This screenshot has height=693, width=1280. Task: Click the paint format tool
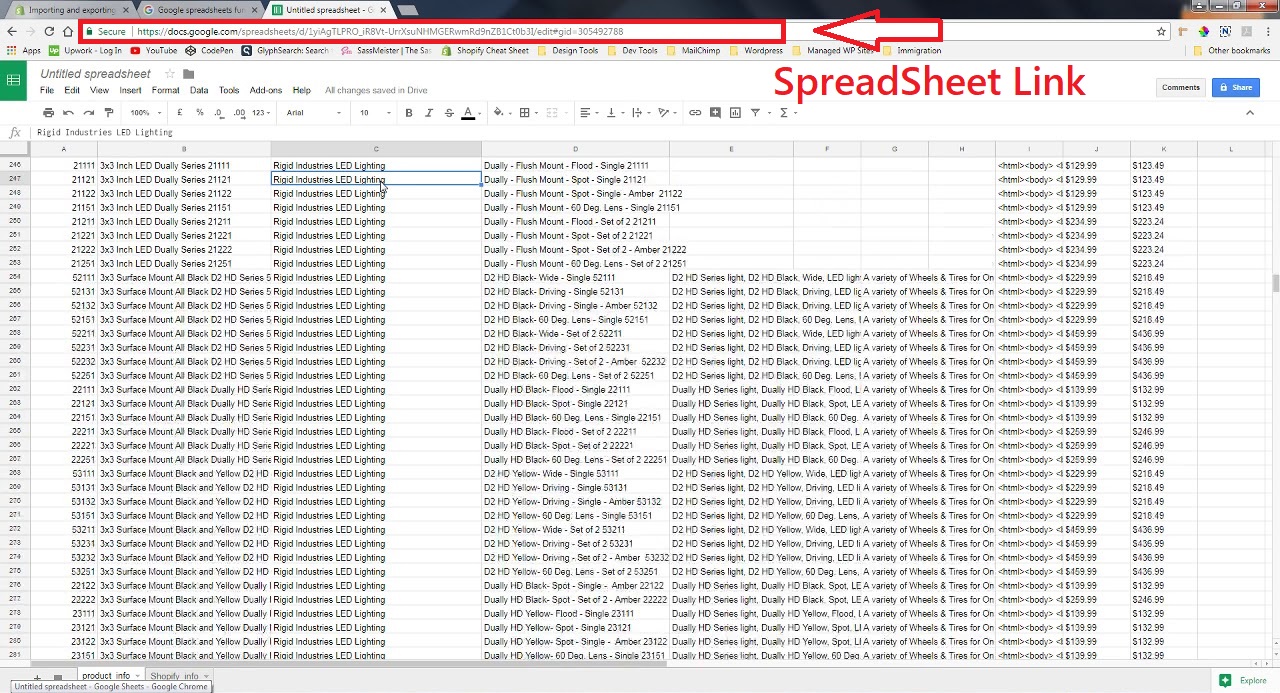click(x=107, y=113)
